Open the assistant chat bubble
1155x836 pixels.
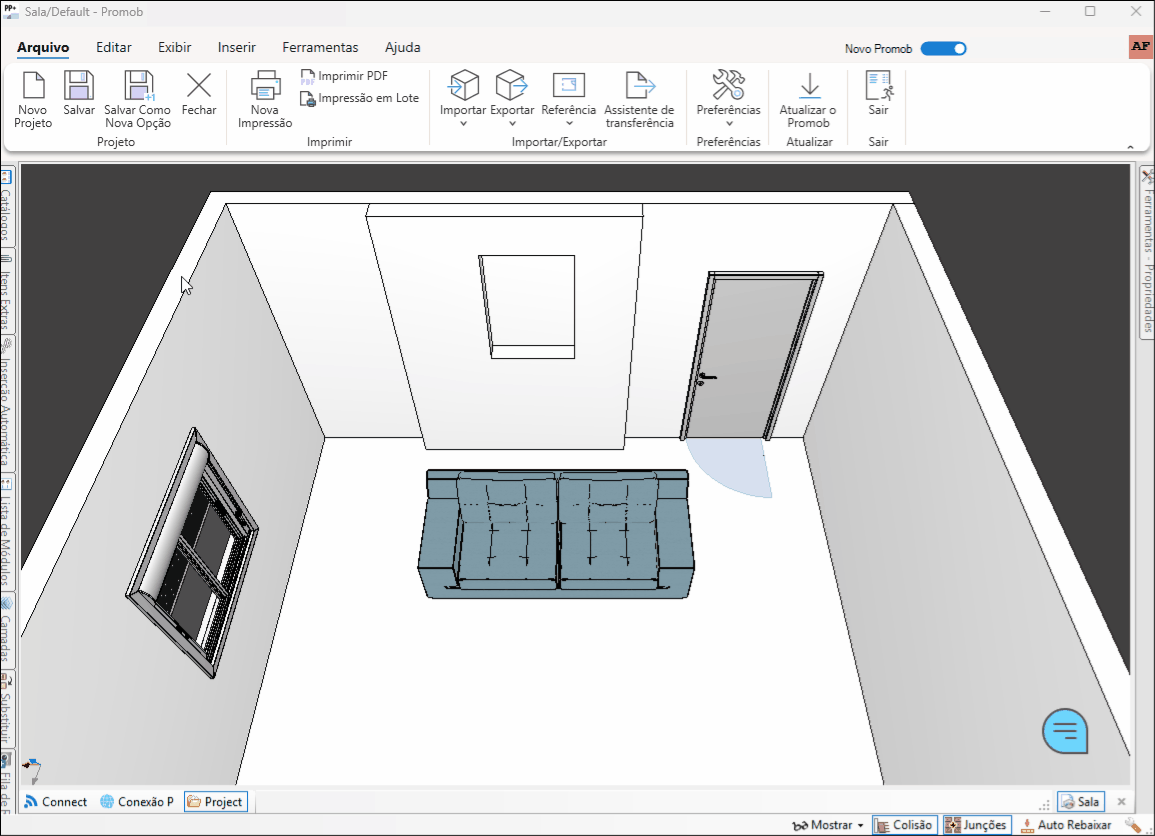pos(1065,731)
